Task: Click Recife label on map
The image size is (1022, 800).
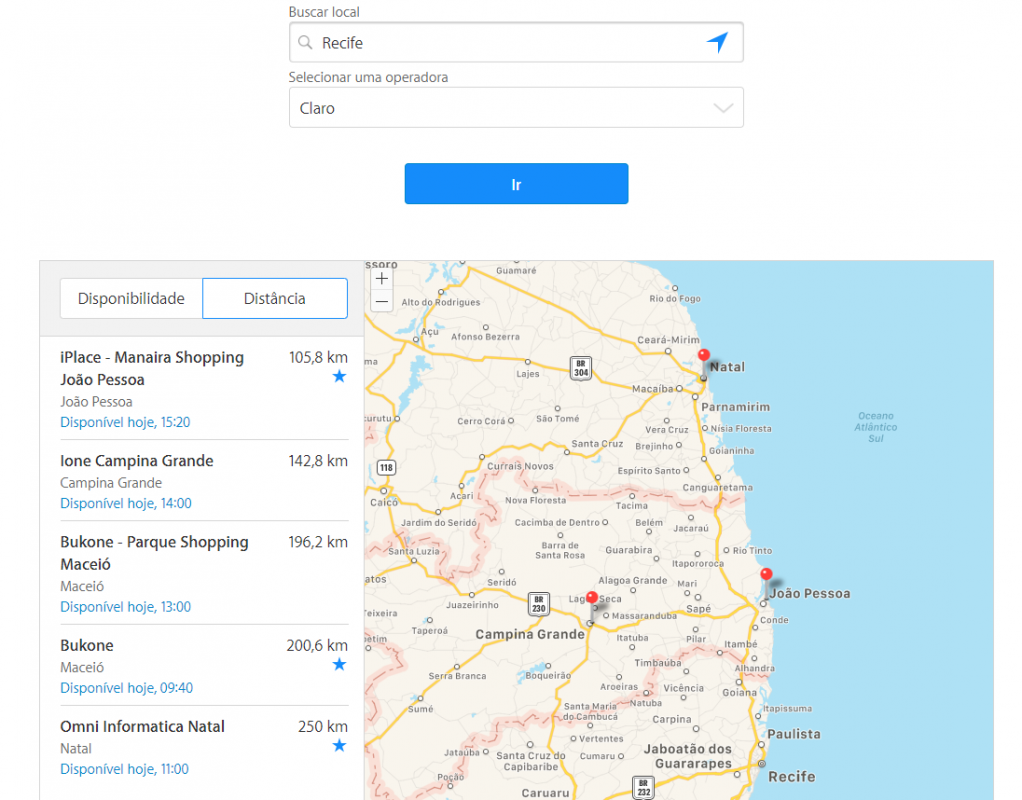Action: (791, 777)
